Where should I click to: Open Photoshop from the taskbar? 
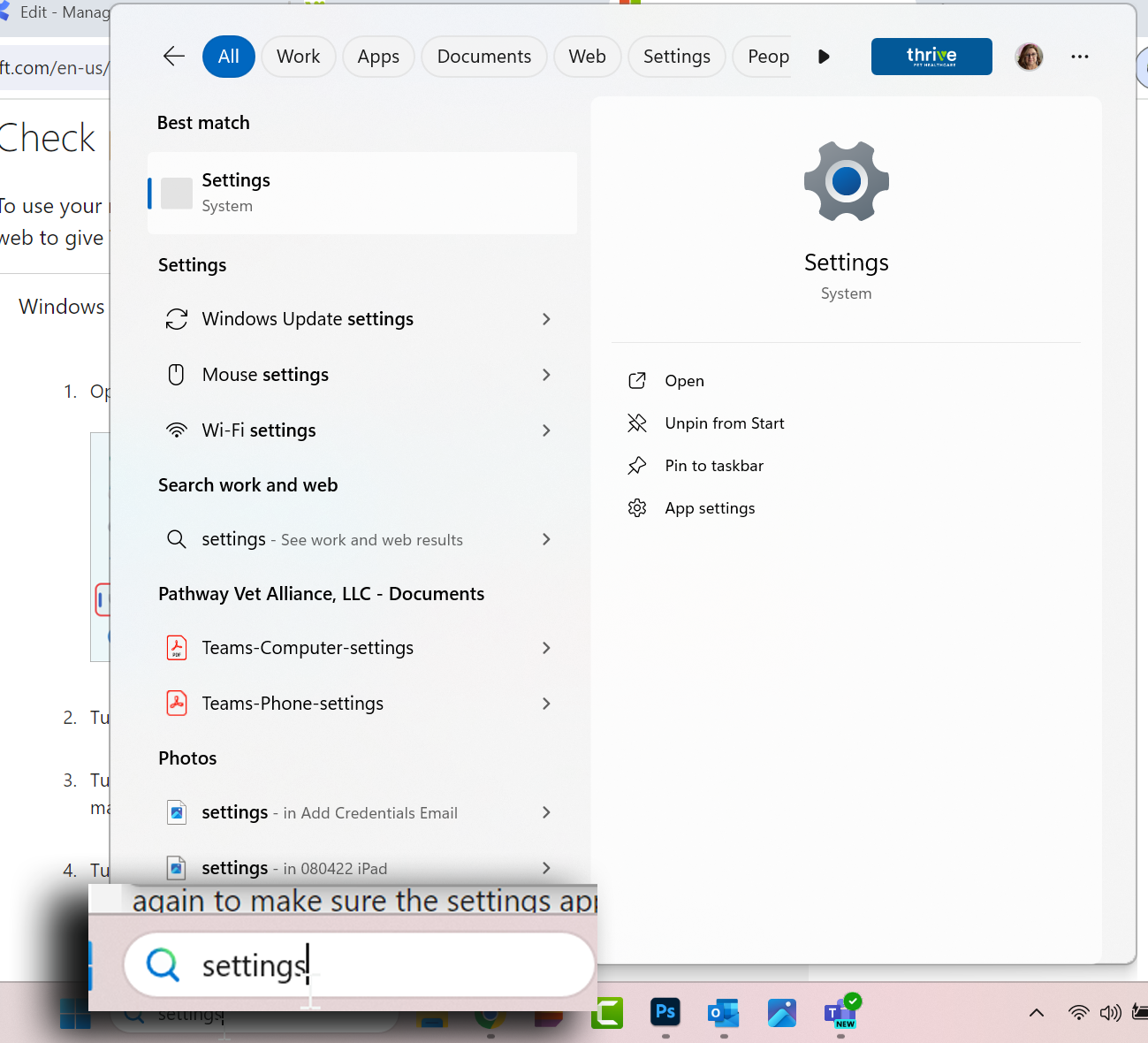665,1011
